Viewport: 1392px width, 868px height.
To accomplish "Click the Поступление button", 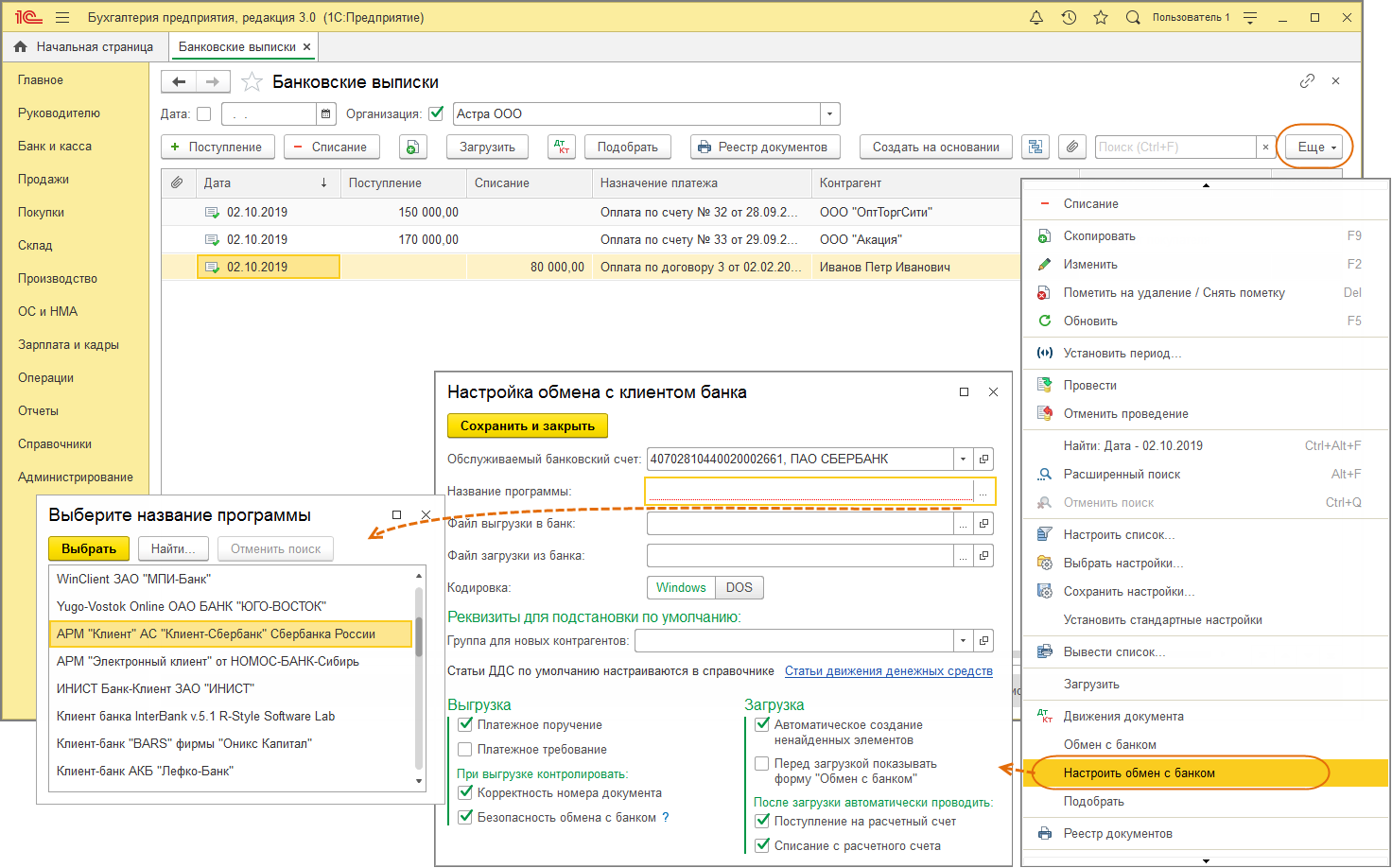I will (x=217, y=147).
